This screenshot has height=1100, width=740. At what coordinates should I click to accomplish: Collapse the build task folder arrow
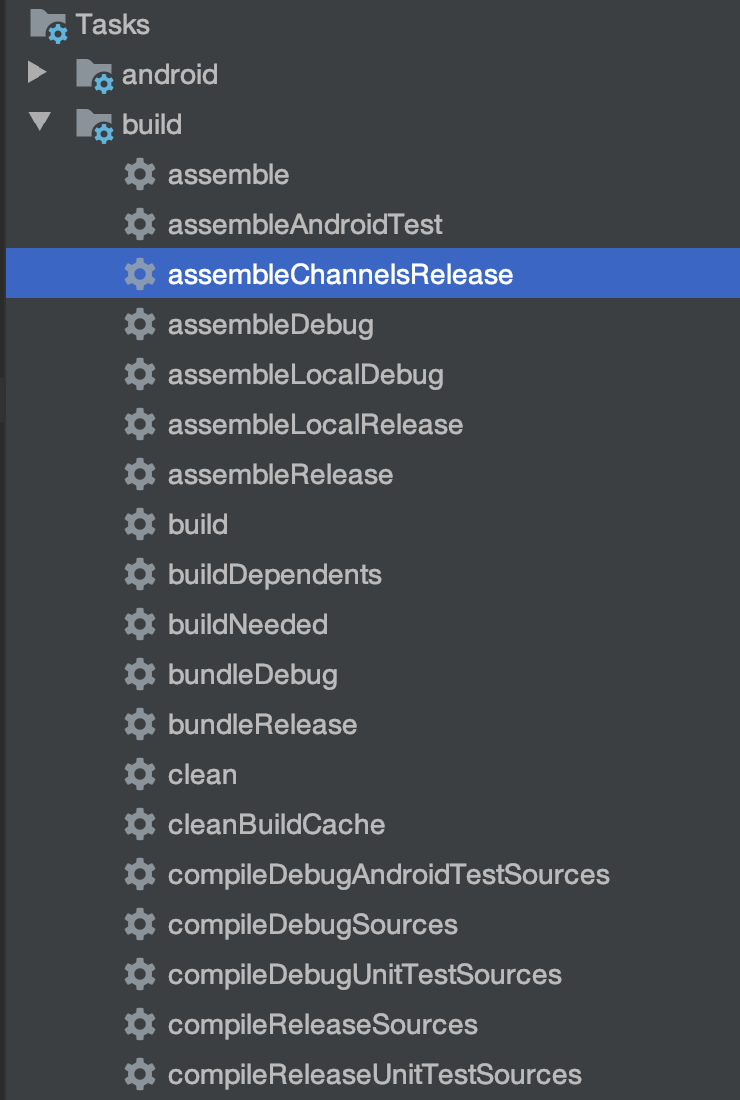40,122
